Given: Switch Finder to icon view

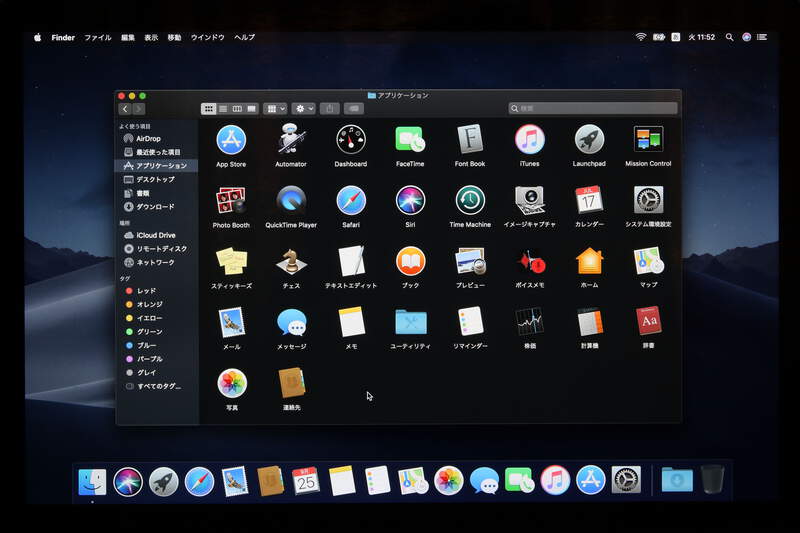Looking at the screenshot, I should click(x=208, y=109).
